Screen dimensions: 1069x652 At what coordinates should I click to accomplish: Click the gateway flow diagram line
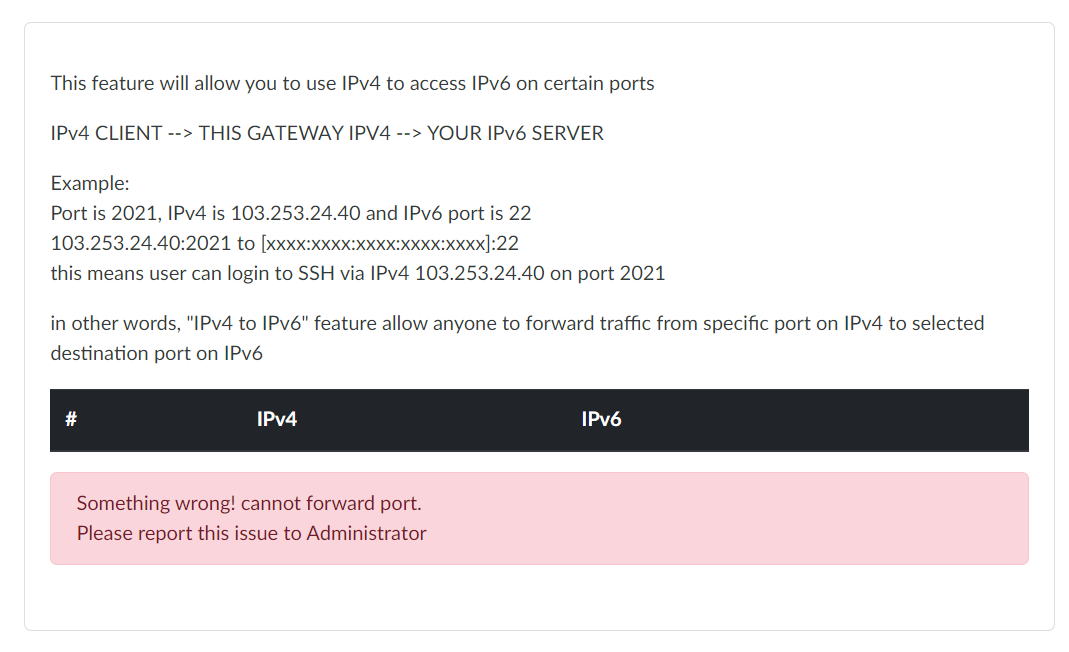point(327,132)
